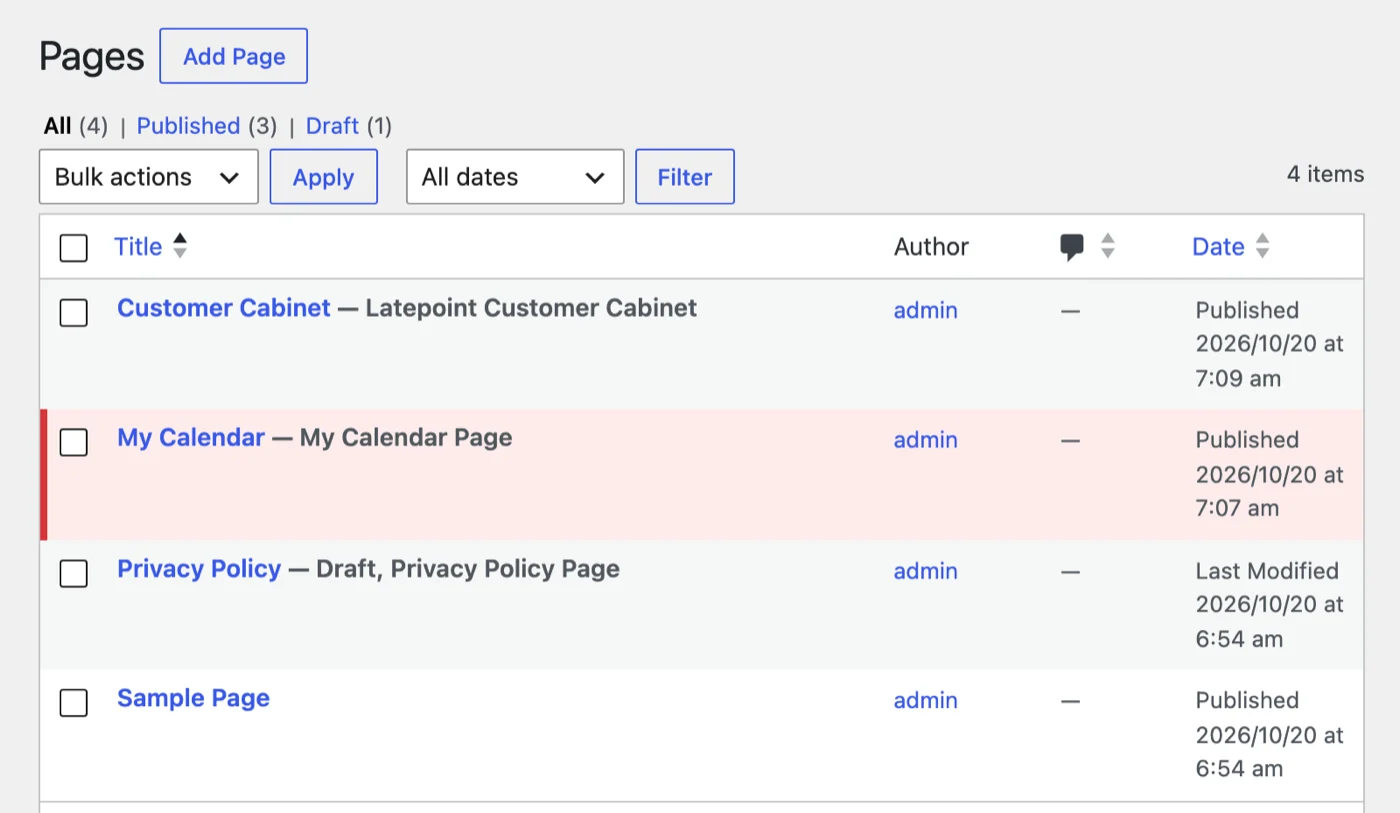The image size is (1400, 813).
Task: Open the All dates dropdown
Action: pos(515,177)
